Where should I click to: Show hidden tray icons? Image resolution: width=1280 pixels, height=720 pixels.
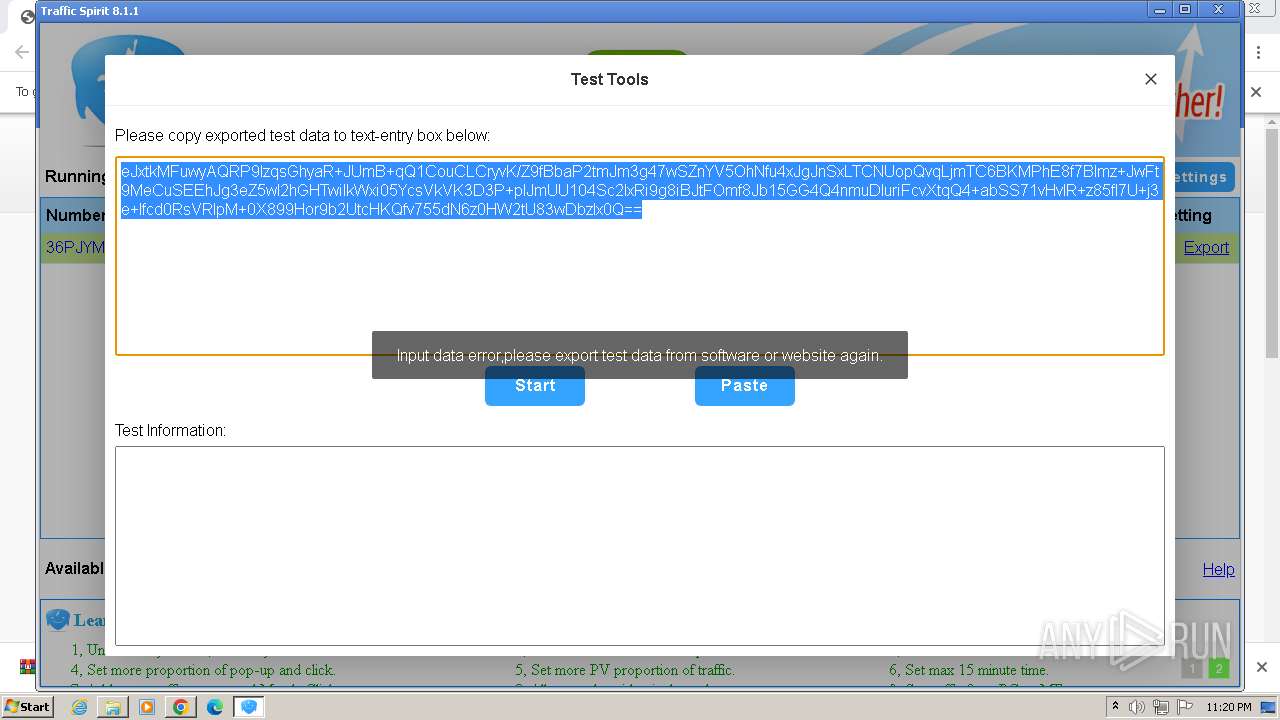(1116, 706)
